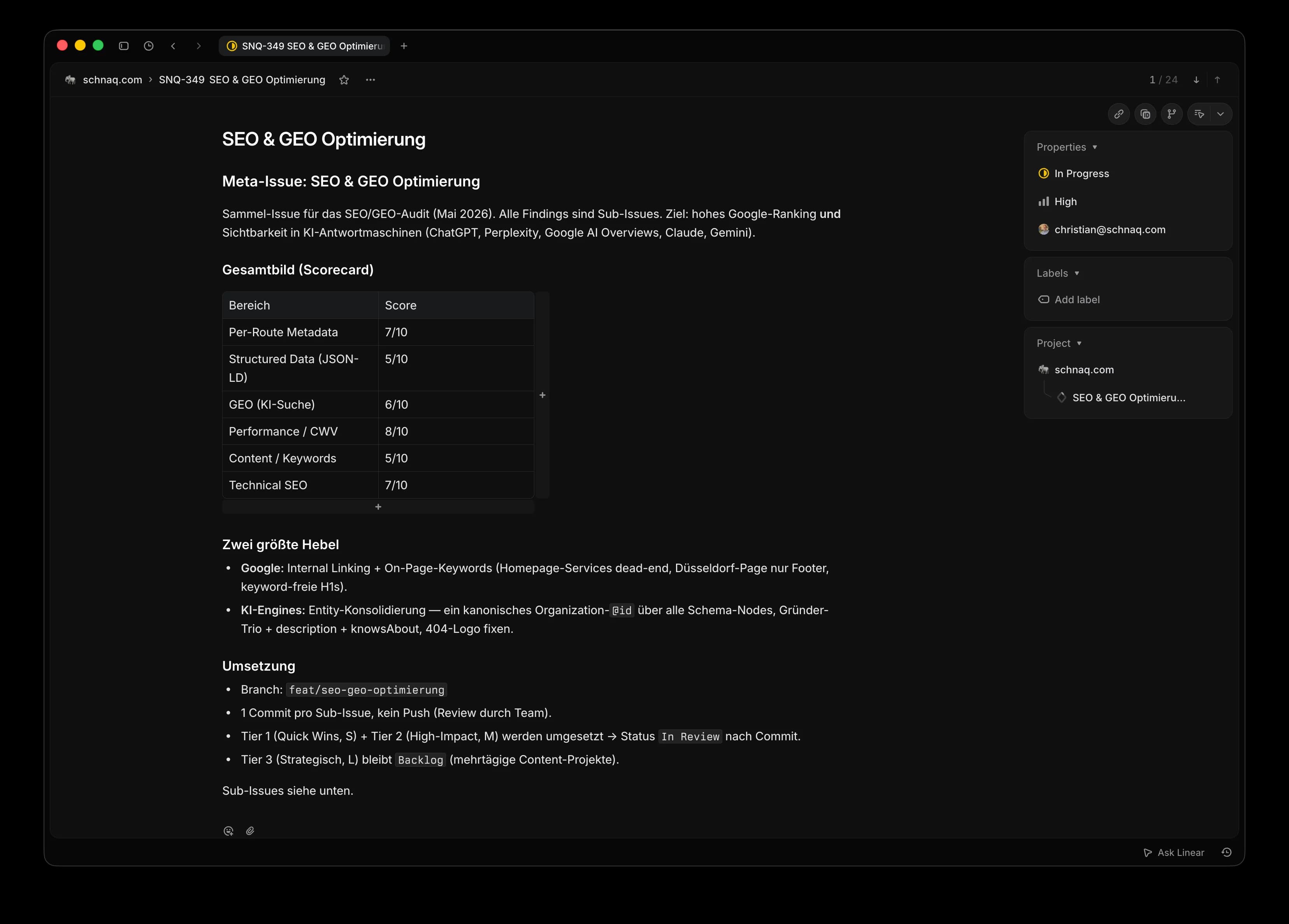Change assignee christian@schnaq.com
1289x924 pixels.
[1101, 230]
